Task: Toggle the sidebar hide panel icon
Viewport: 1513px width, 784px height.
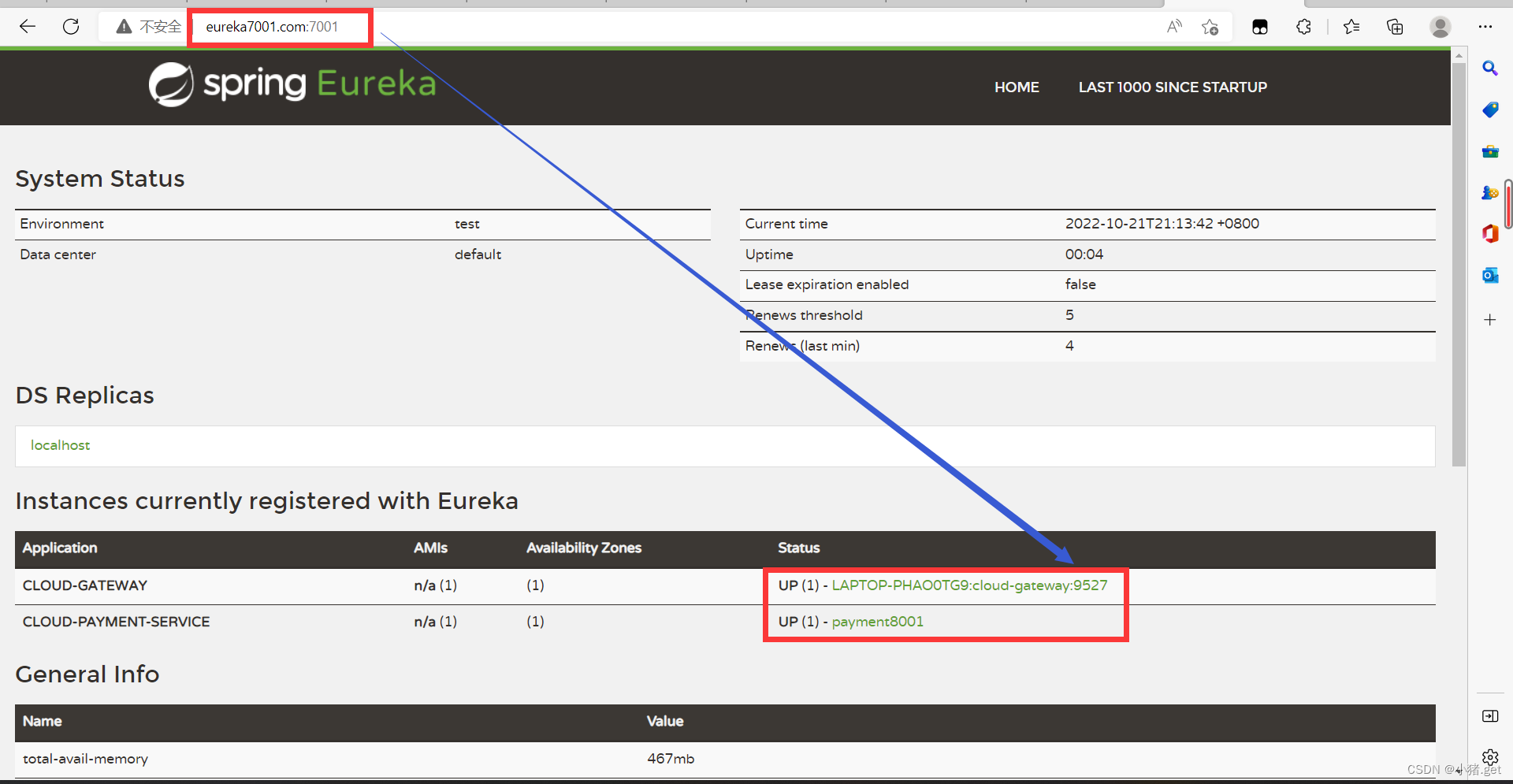Action: pos(1490,716)
